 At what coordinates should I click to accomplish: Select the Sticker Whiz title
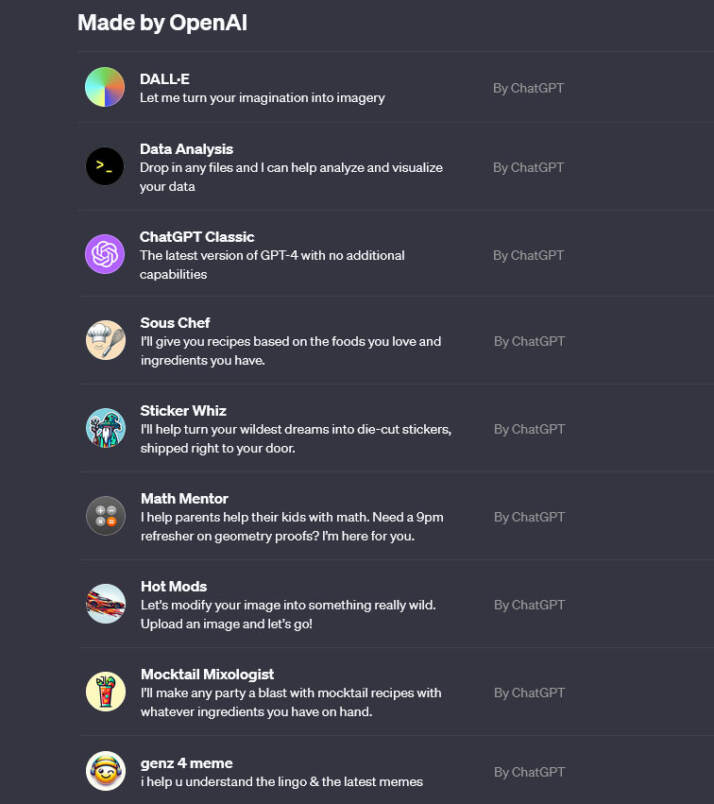click(x=183, y=411)
